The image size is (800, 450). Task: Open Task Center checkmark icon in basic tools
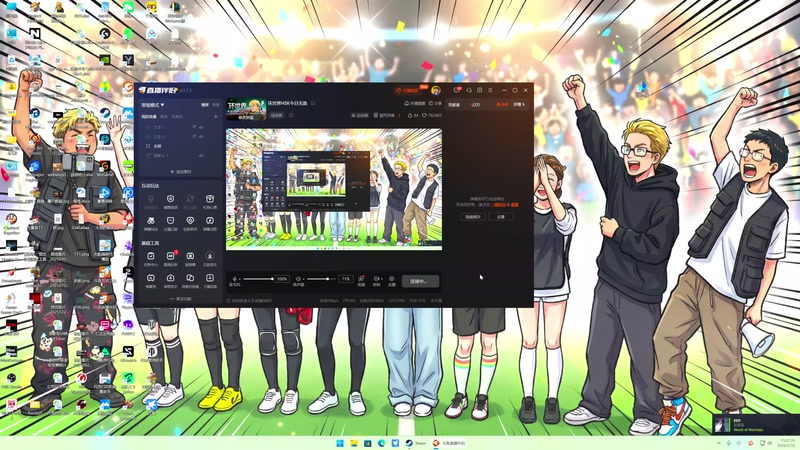(151, 256)
